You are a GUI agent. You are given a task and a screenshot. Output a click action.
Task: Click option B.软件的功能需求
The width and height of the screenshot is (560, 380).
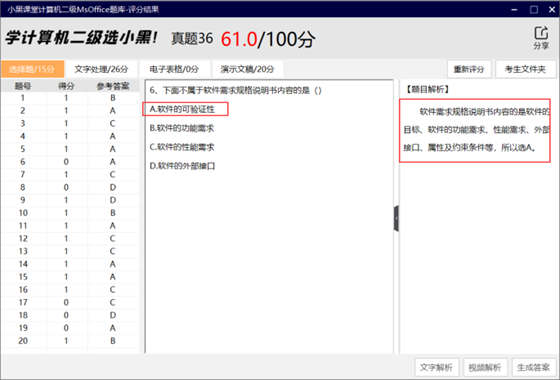coord(181,128)
